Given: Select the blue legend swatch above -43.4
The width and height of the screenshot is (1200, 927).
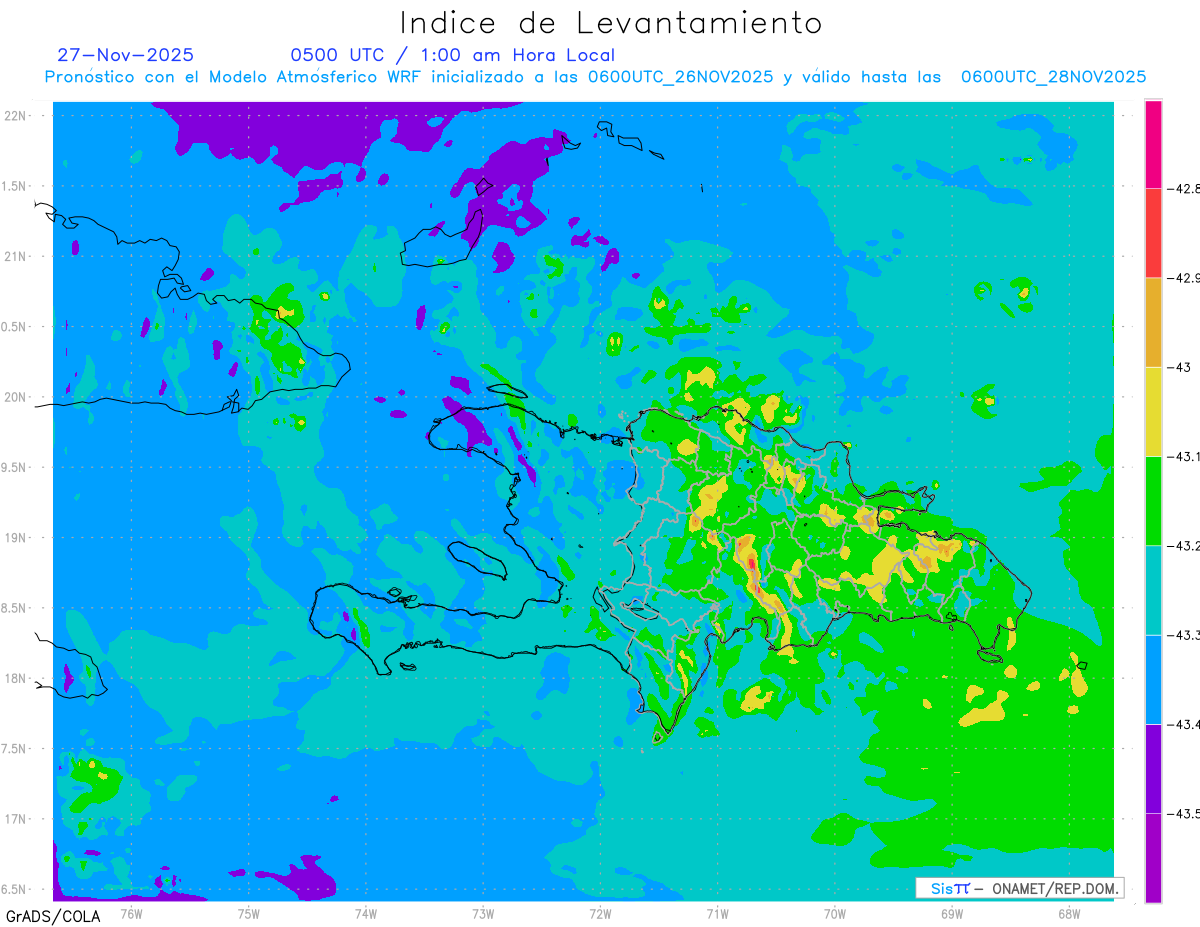Looking at the screenshot, I should [1153, 679].
